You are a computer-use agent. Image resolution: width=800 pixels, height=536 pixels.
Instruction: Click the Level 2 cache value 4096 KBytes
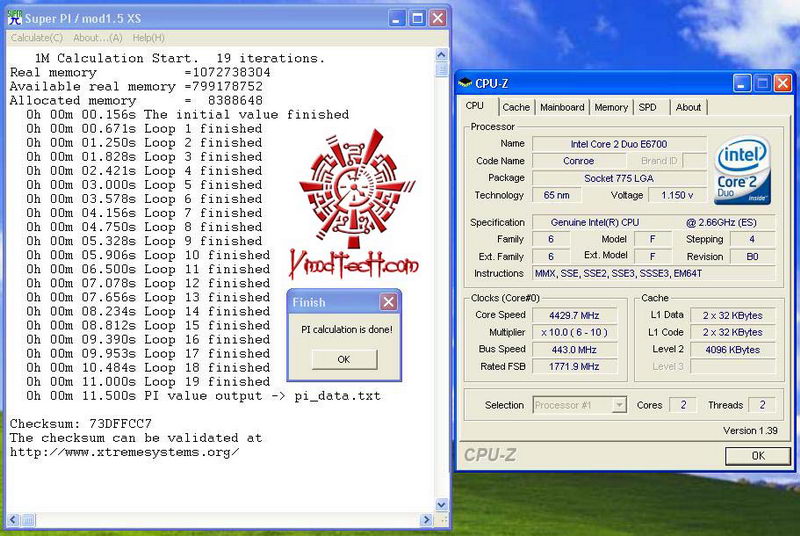tap(733, 349)
